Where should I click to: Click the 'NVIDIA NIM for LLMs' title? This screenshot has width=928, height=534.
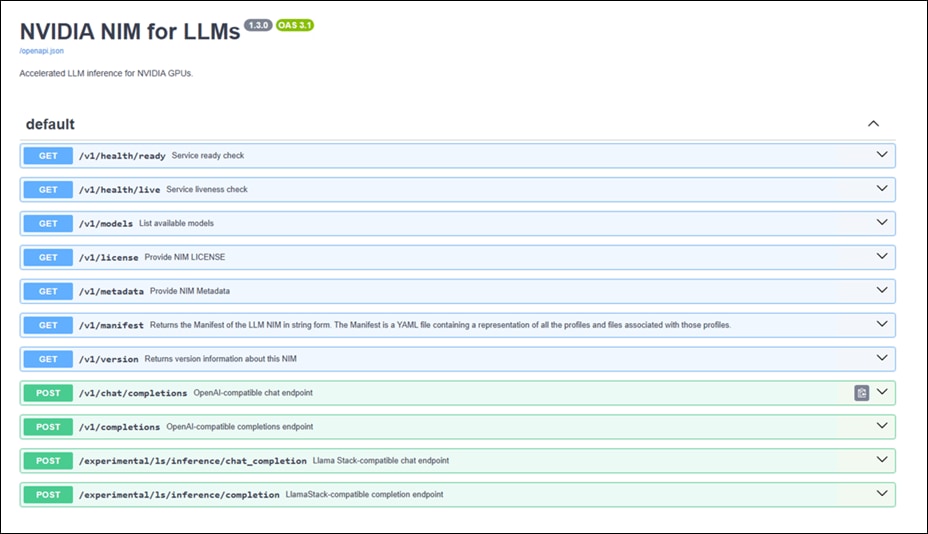(130, 31)
